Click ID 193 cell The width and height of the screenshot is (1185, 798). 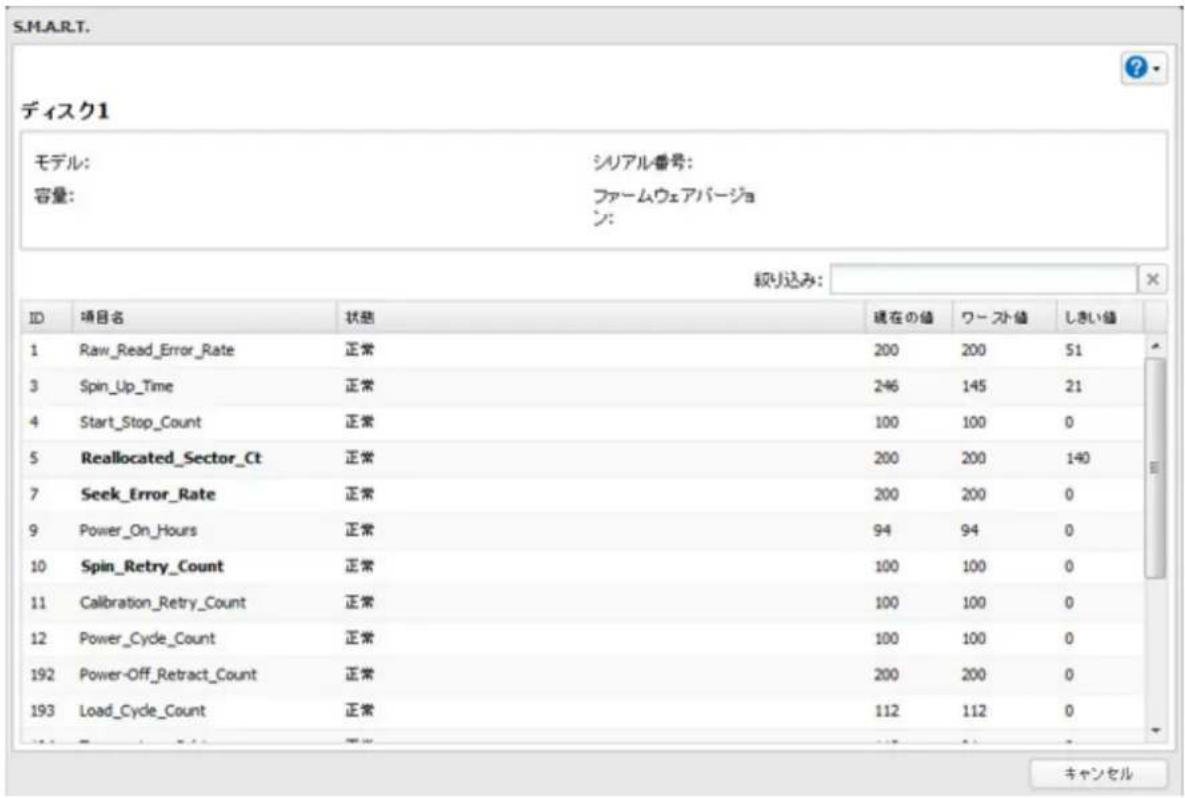(42, 710)
